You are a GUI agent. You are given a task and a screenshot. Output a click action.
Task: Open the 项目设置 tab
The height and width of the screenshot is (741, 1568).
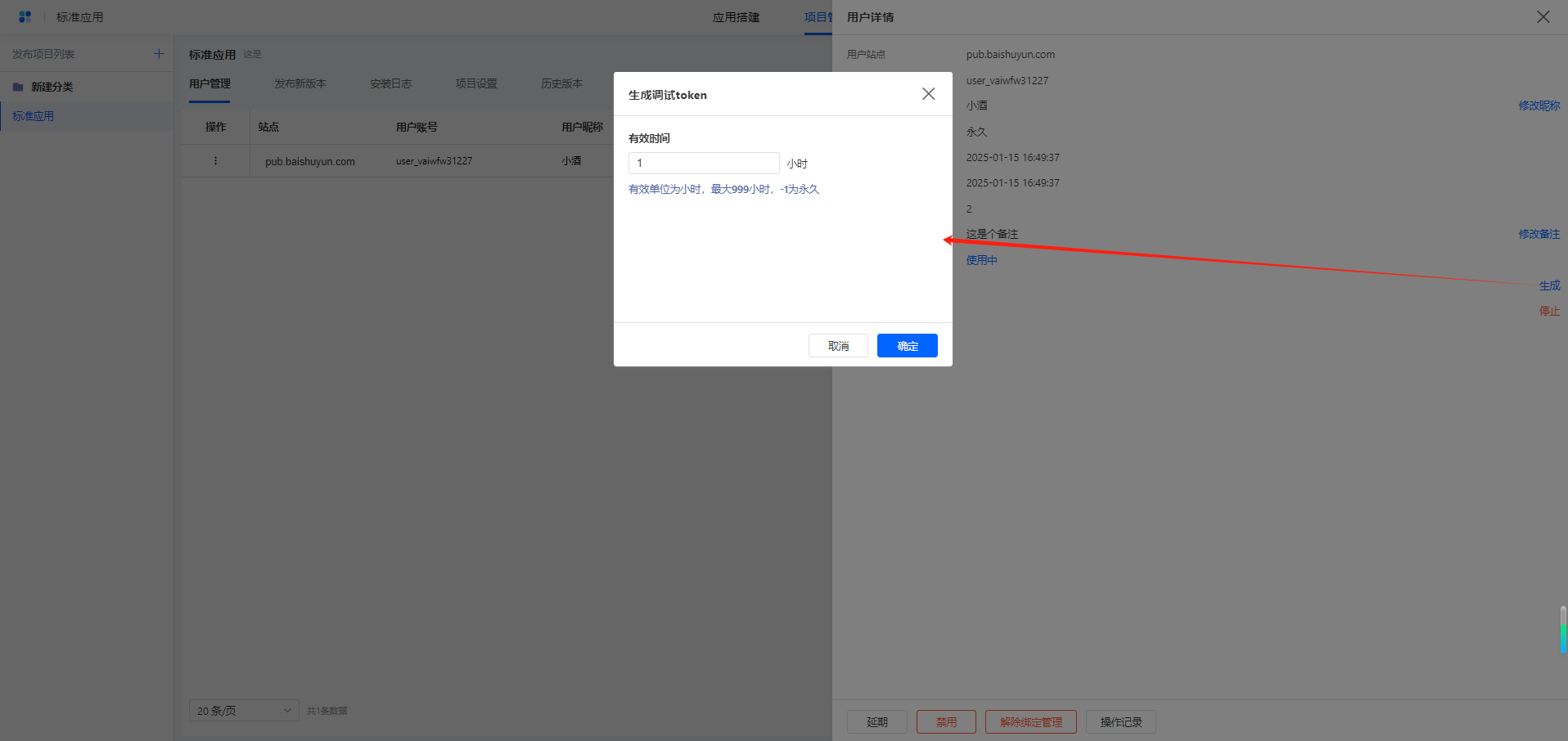pos(475,83)
